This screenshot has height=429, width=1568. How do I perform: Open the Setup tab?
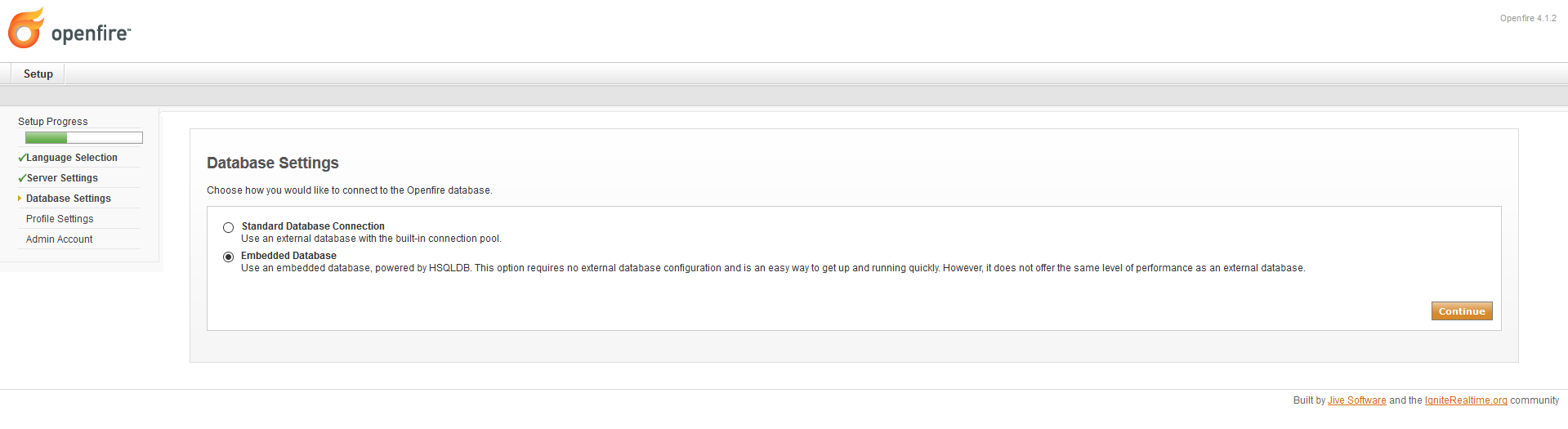tap(38, 74)
